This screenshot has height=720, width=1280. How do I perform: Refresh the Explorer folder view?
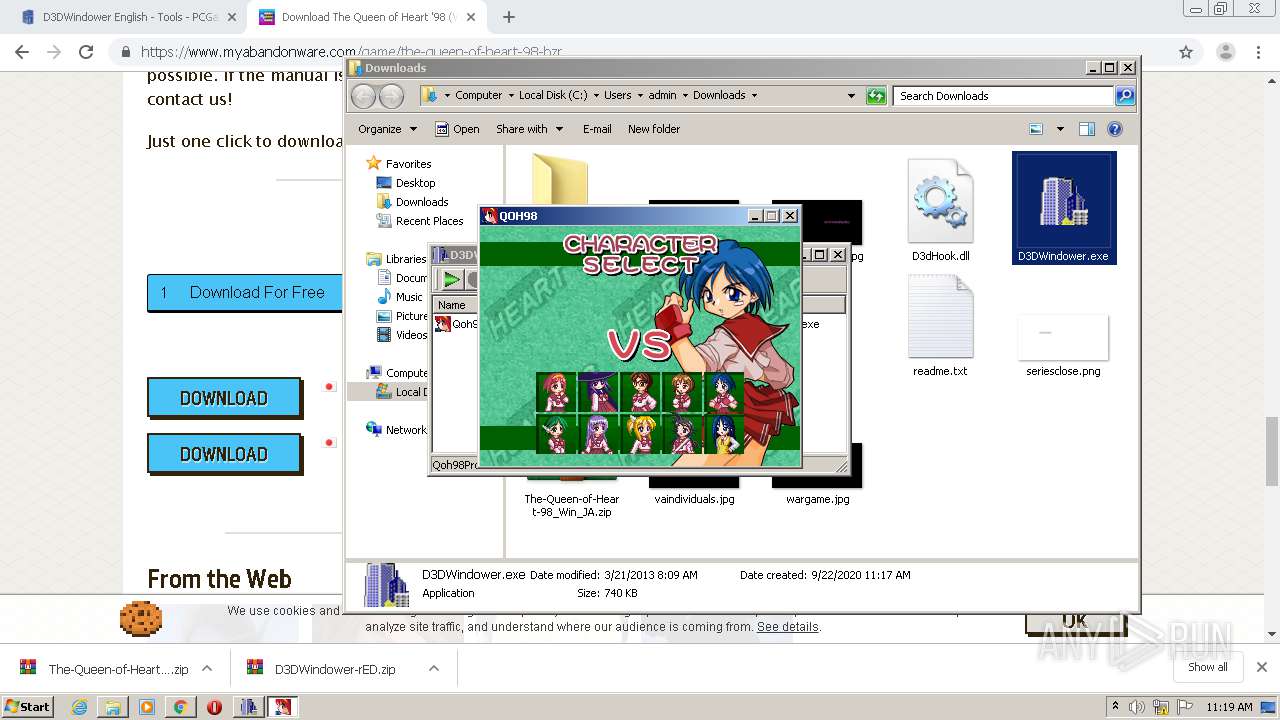coord(876,96)
